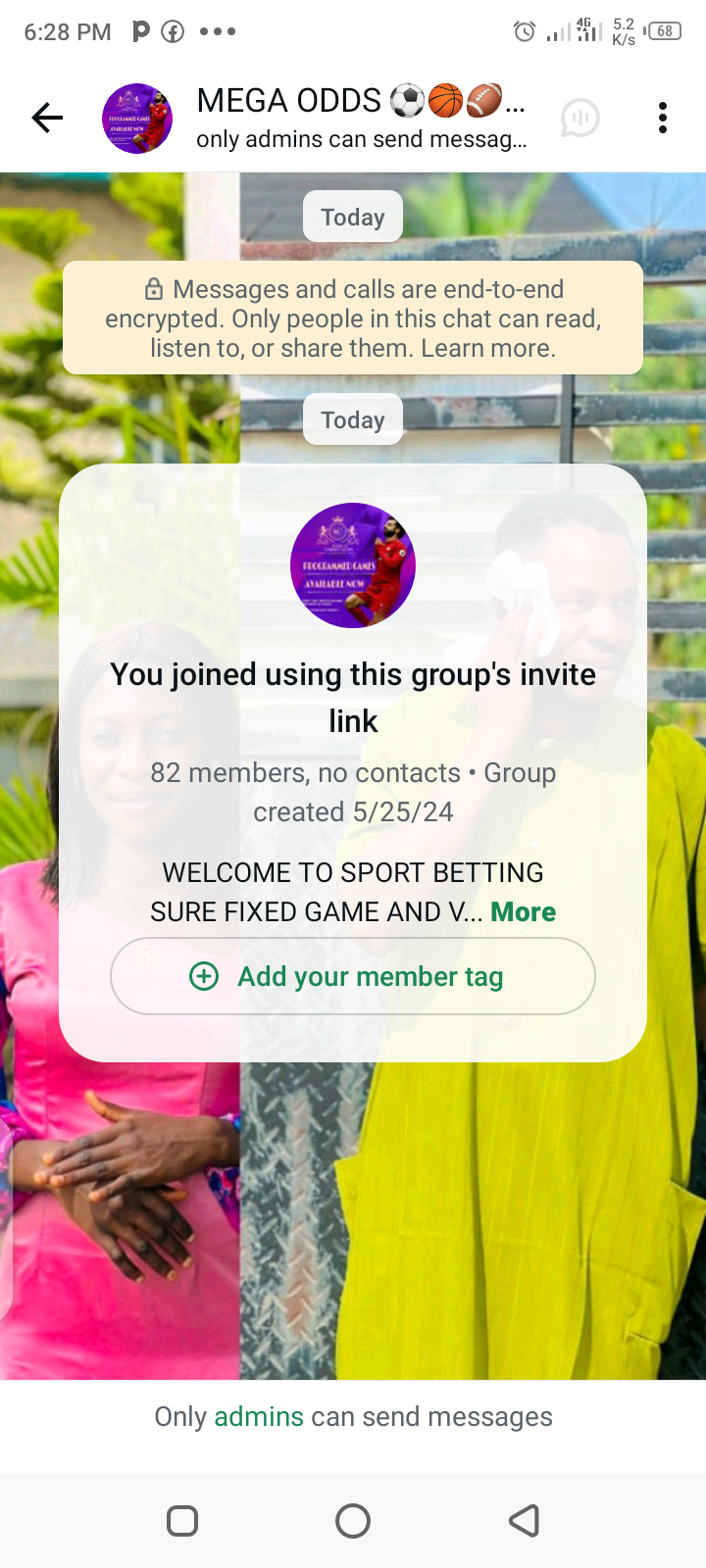Viewport: 706px width, 1568px height.
Task: Tap the lock icon in the encryption notice
Action: click(154, 289)
